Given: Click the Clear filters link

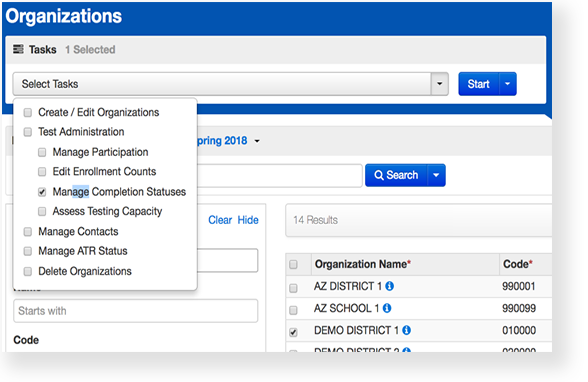Looking at the screenshot, I should click(220, 220).
